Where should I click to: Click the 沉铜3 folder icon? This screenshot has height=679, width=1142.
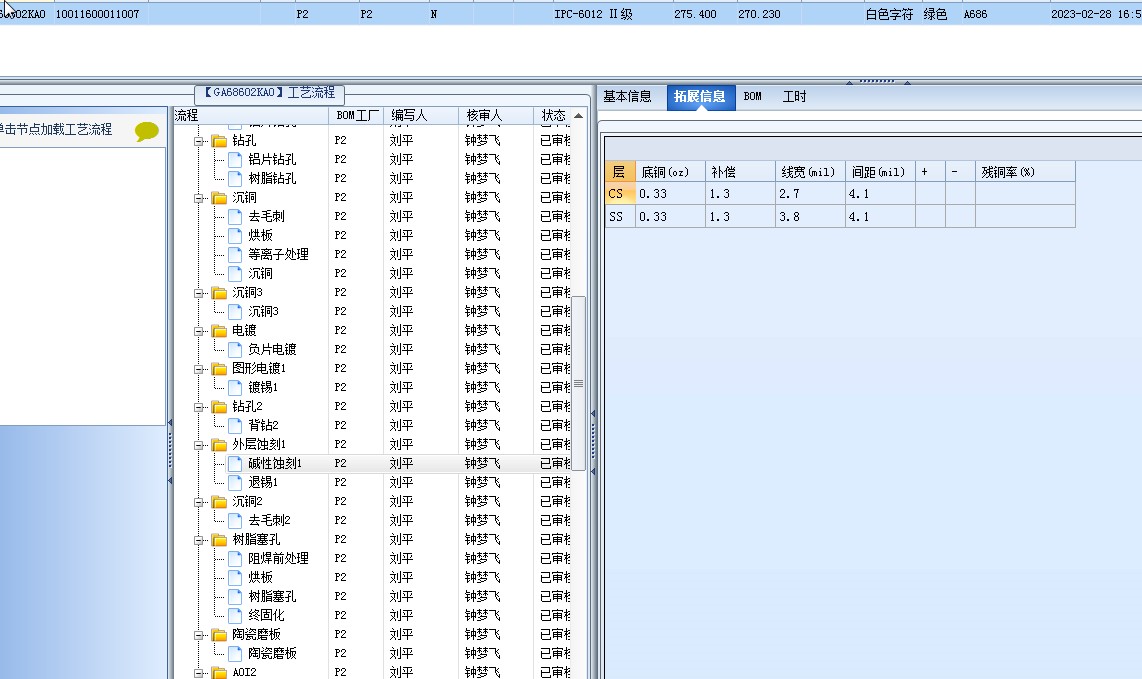point(219,292)
